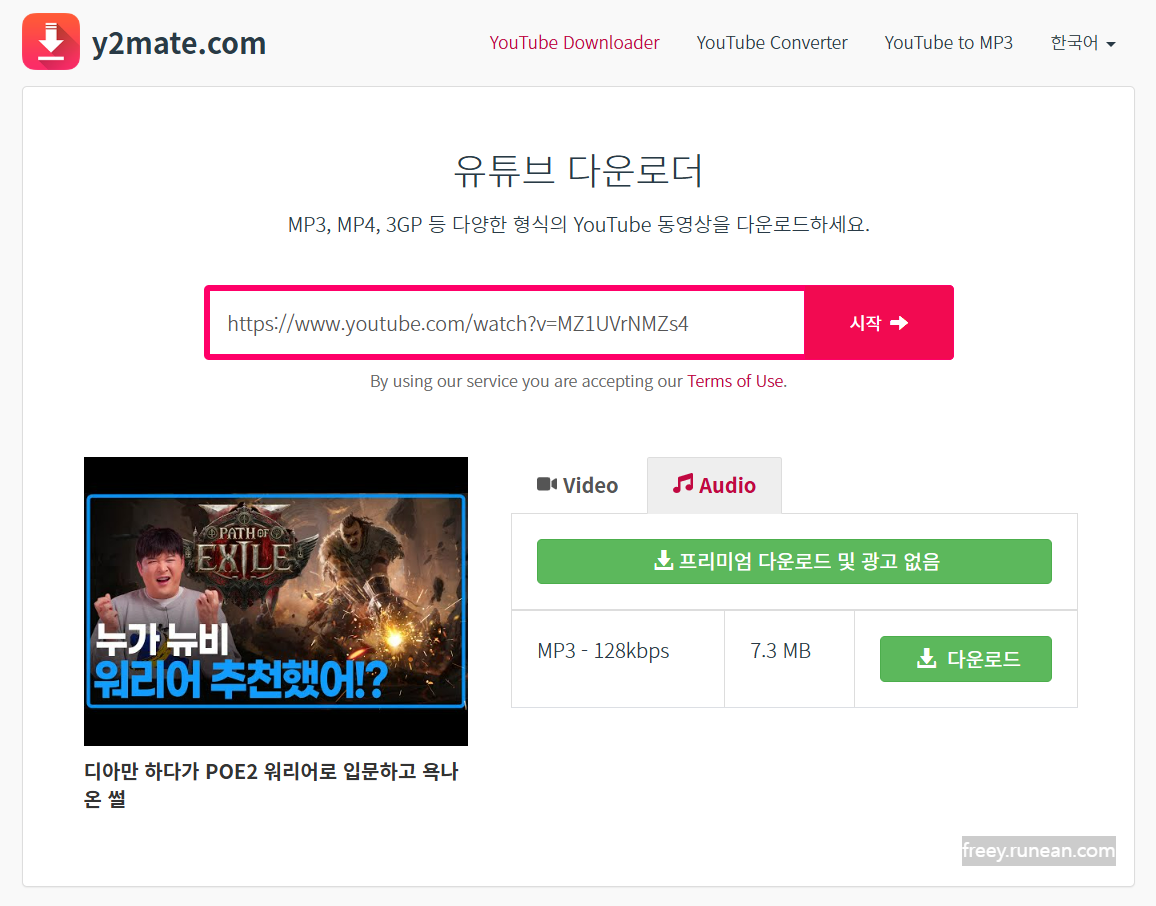The height and width of the screenshot is (906, 1156).
Task: Click the arrow icon inside the 시작 button
Action: [898, 322]
